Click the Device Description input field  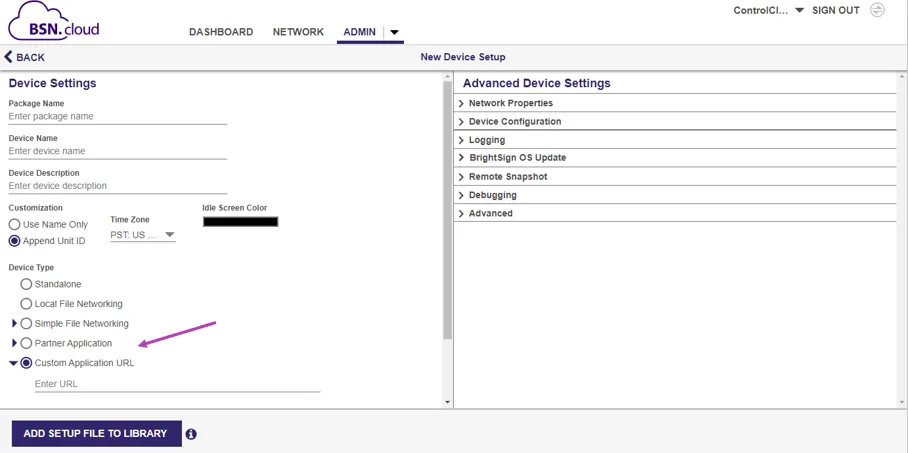coord(118,186)
